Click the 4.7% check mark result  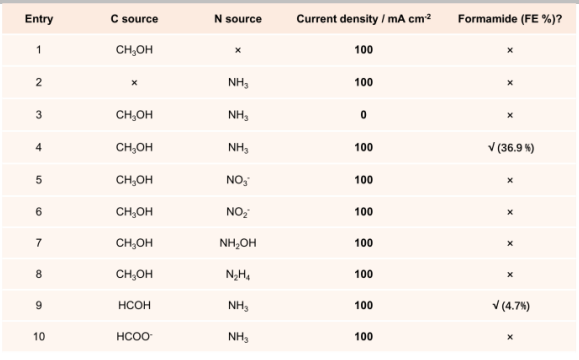[x=511, y=306]
